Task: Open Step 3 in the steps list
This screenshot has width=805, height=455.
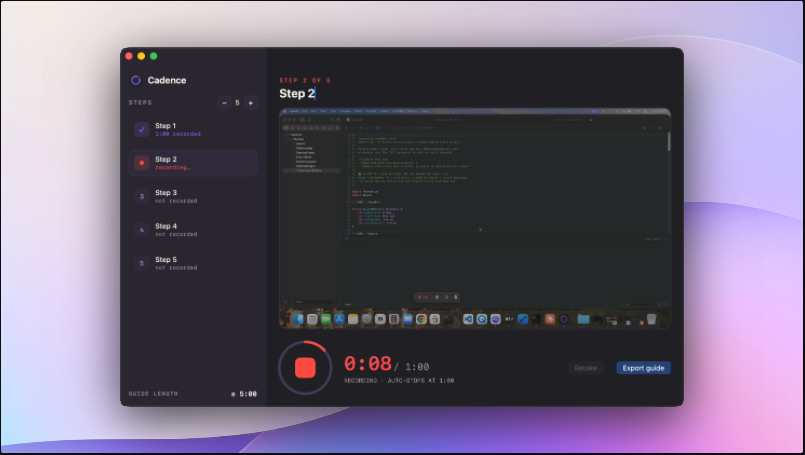Action: (193, 196)
